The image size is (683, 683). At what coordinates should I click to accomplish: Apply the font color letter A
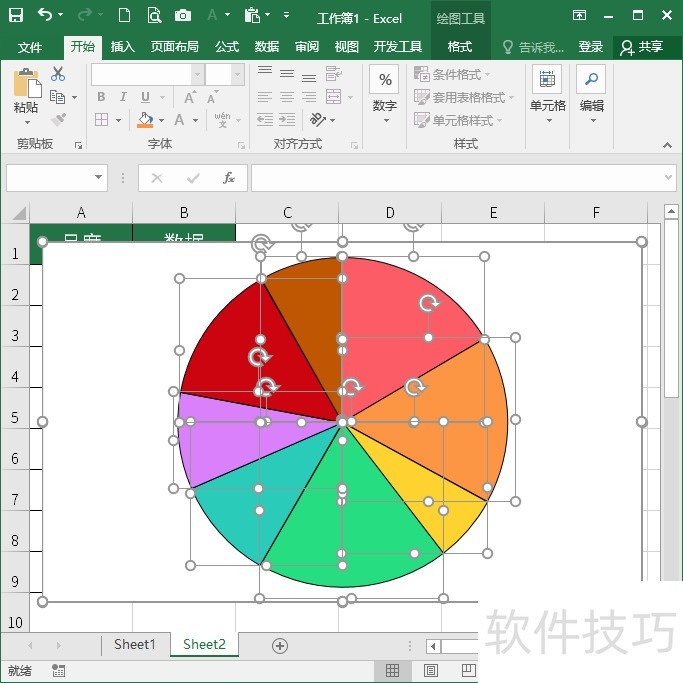(179, 119)
